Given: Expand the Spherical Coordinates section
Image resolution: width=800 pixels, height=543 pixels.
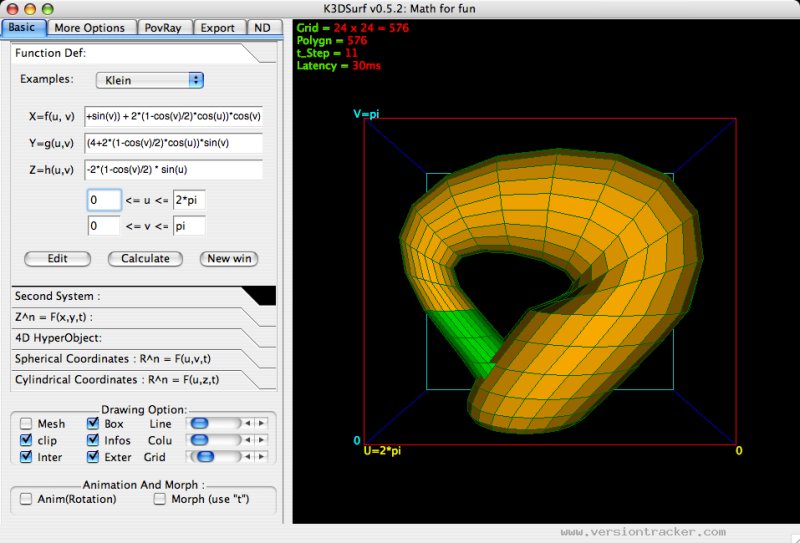Looking at the screenshot, I should tap(143, 359).
